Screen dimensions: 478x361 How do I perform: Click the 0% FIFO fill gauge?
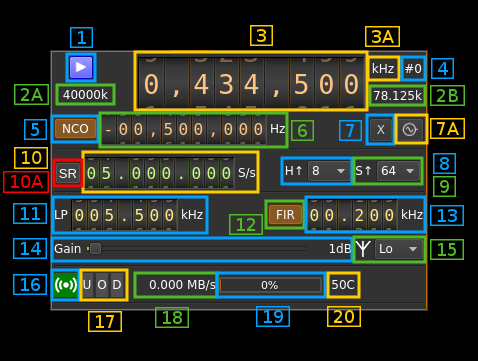[x=270, y=285]
